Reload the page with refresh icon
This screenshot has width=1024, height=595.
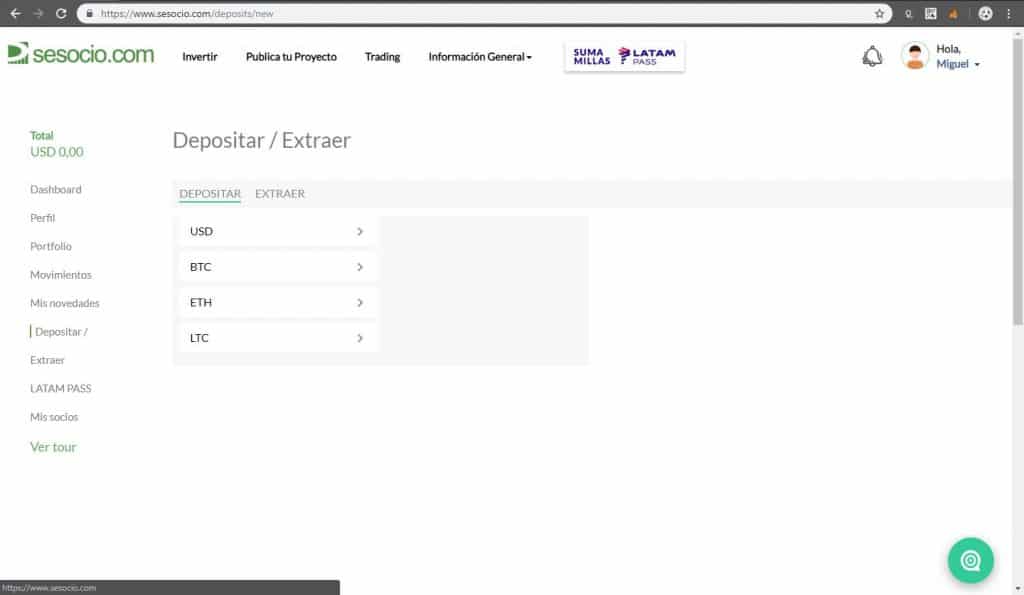[x=61, y=14]
